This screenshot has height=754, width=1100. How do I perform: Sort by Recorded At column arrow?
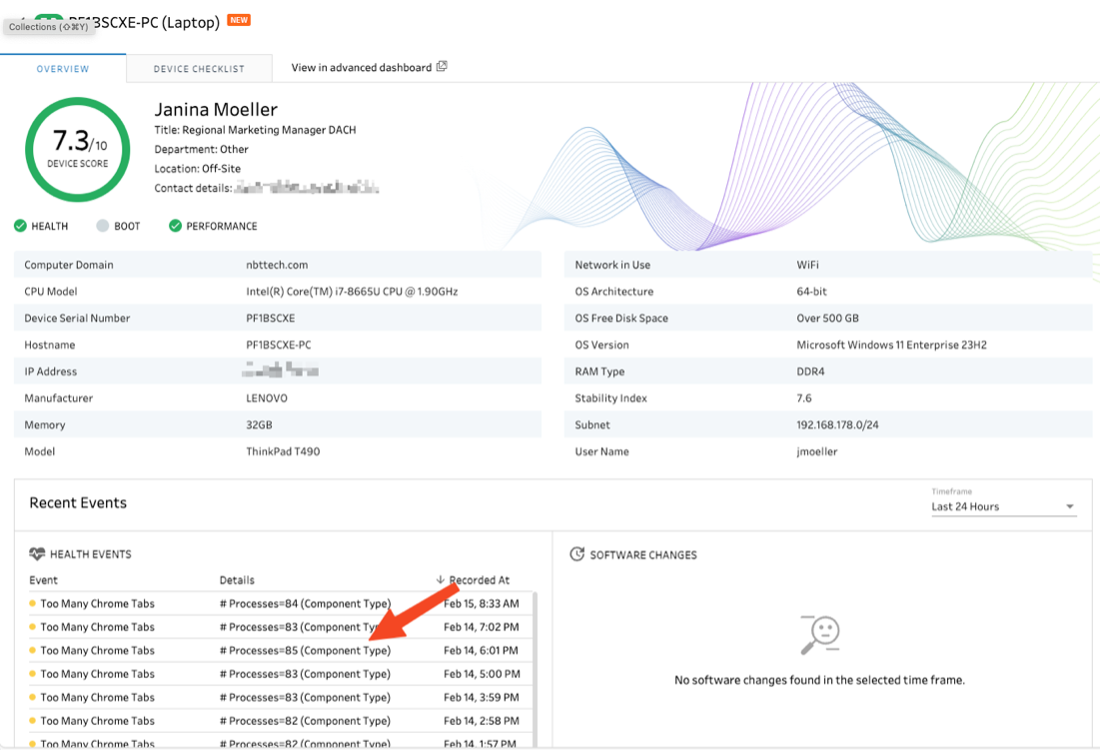click(440, 579)
